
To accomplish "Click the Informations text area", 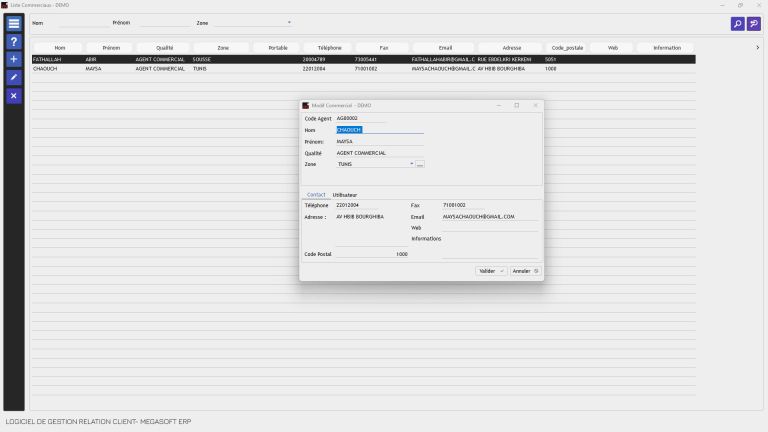I will [490, 246].
